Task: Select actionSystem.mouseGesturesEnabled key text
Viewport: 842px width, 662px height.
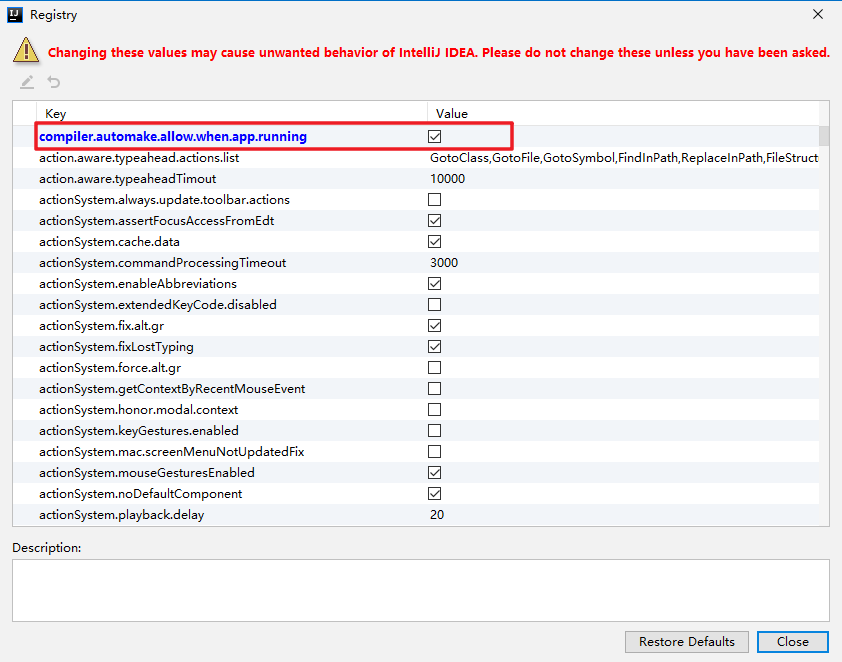Action: pyautogui.click(x=147, y=472)
